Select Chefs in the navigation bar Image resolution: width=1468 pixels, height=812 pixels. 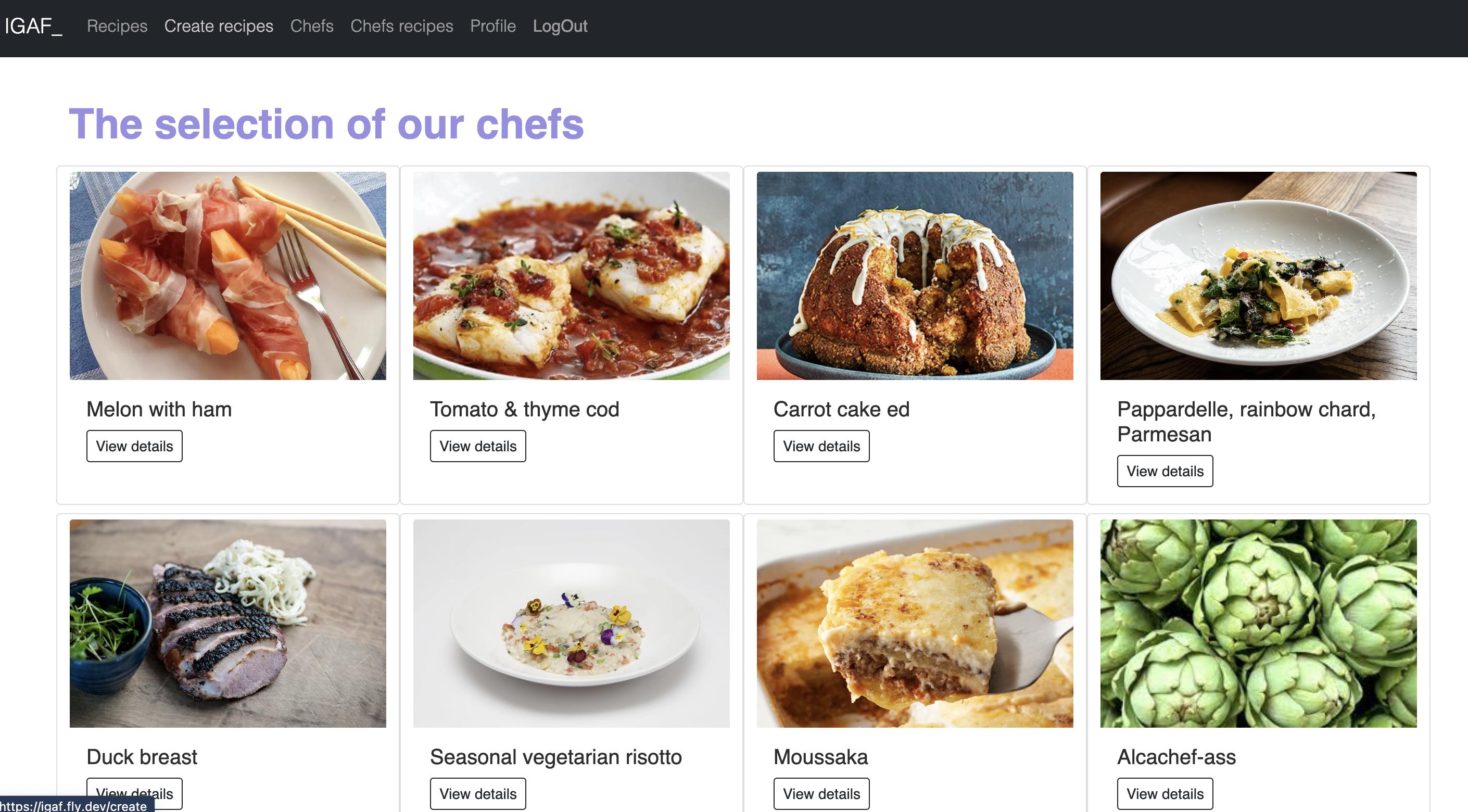pos(312,26)
